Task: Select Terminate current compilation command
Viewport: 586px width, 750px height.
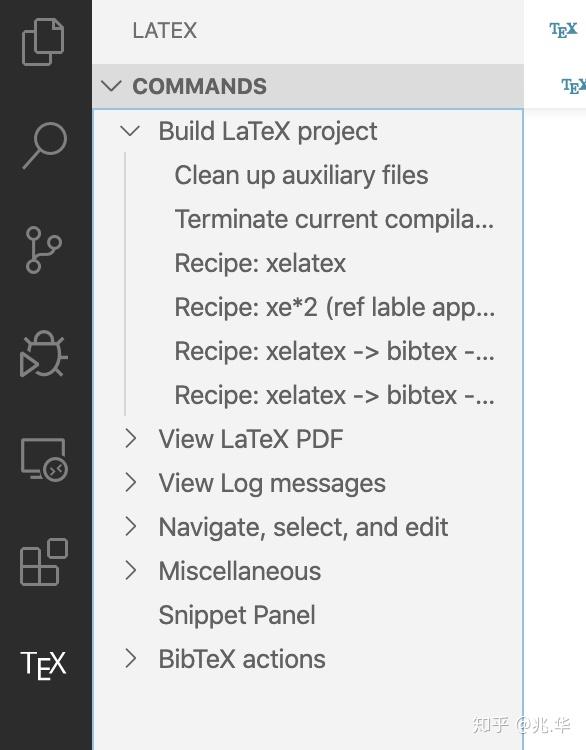Action: (334, 219)
